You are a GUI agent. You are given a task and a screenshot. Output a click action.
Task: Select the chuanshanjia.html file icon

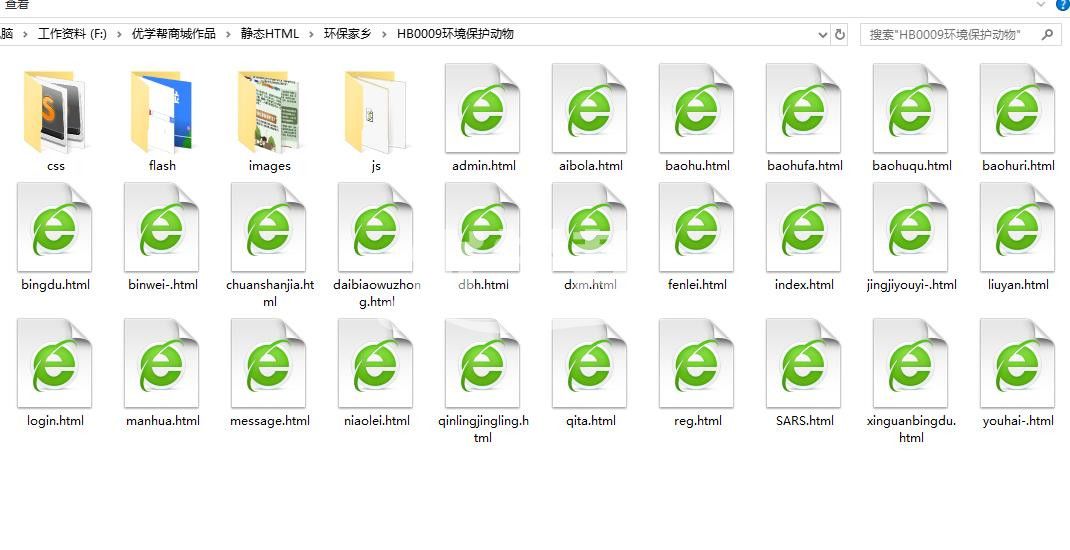pos(269,231)
